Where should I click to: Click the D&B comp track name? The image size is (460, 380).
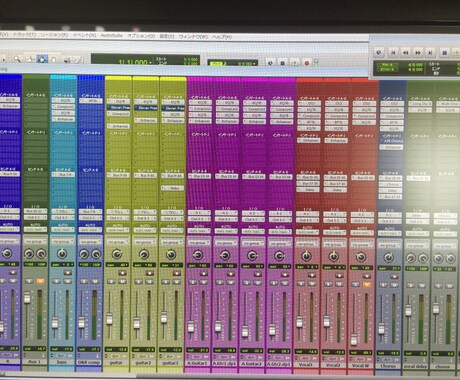[x=89, y=362]
